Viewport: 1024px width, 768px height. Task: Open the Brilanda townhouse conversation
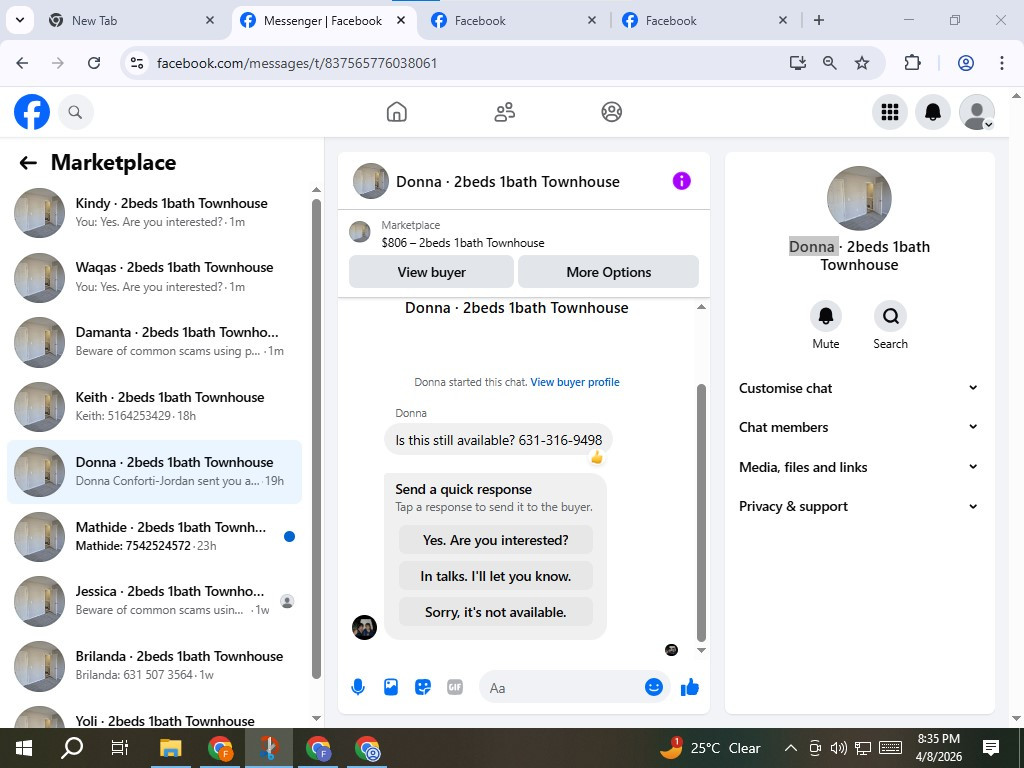(x=155, y=665)
